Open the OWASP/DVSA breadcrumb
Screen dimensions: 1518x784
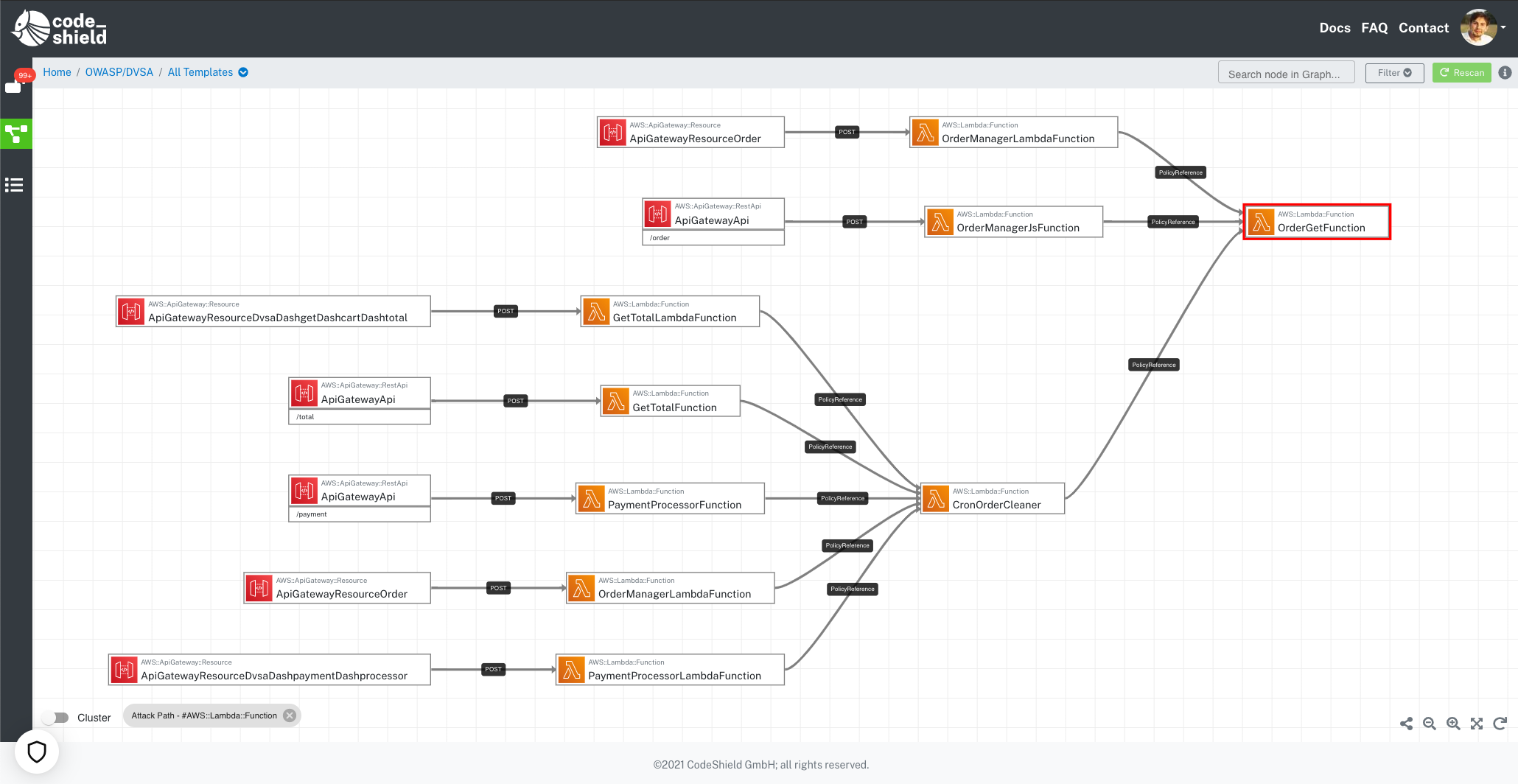pyautogui.click(x=119, y=72)
